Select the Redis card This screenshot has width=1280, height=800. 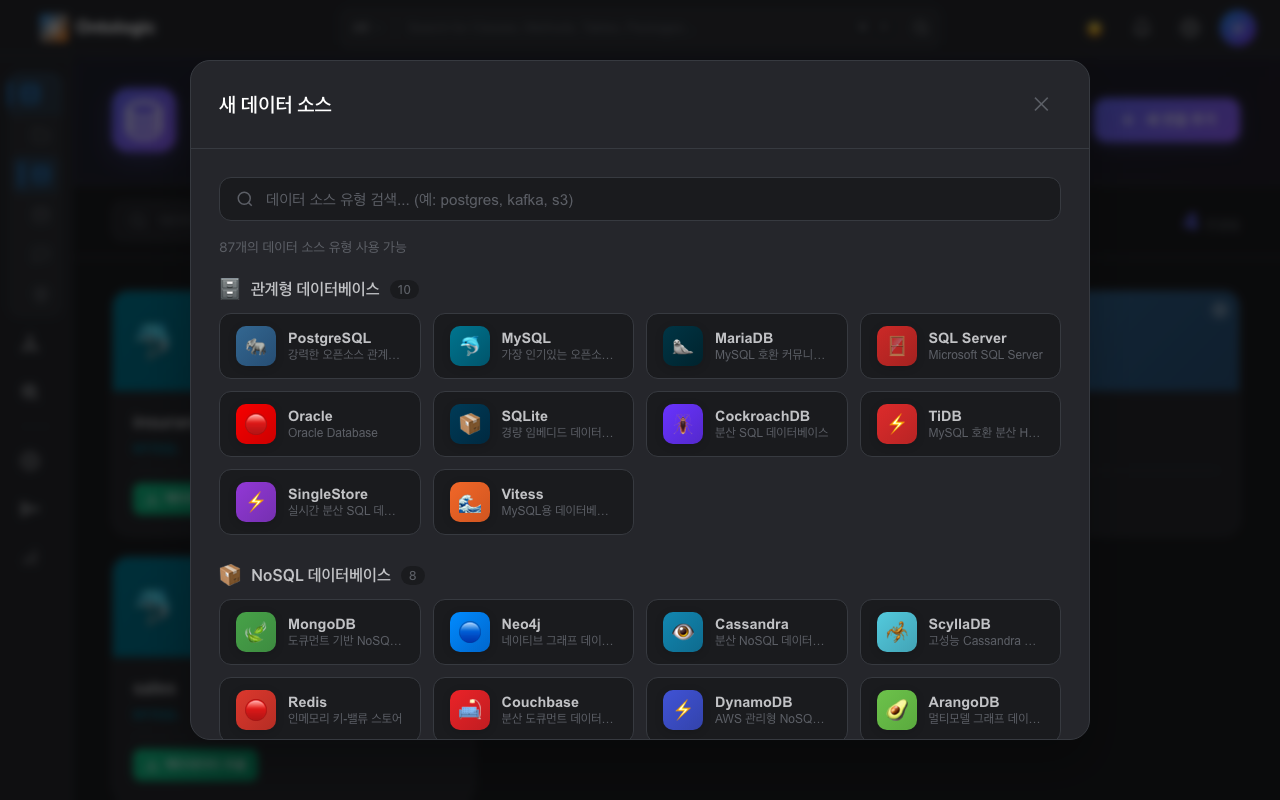click(320, 709)
